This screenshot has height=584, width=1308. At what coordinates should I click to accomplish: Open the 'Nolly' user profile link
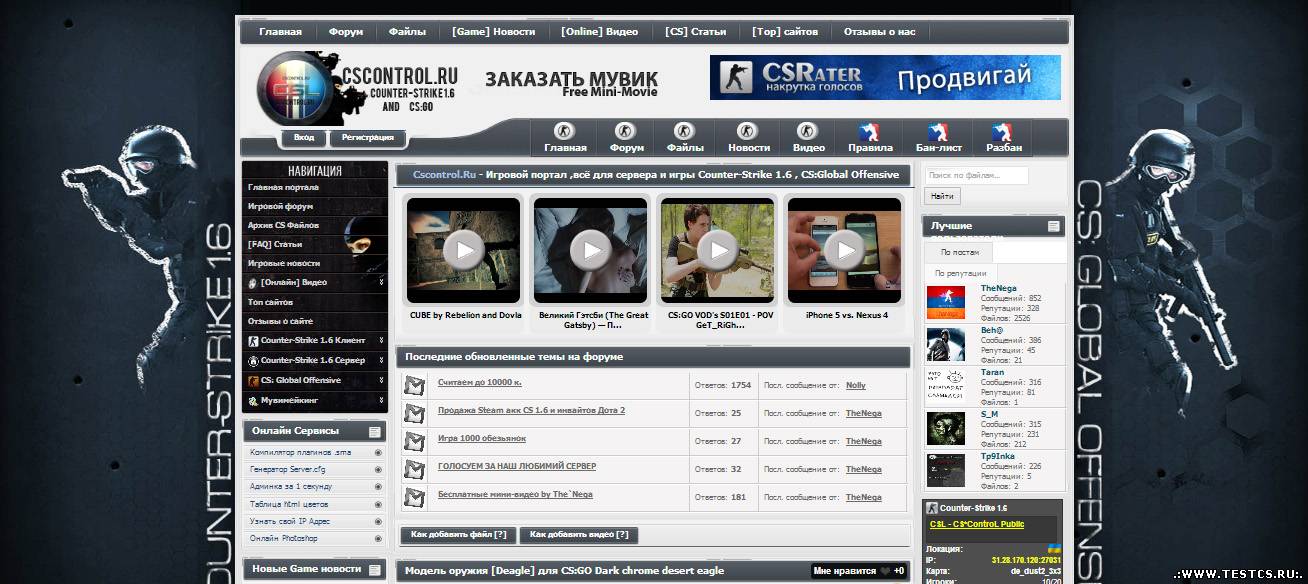[856, 385]
